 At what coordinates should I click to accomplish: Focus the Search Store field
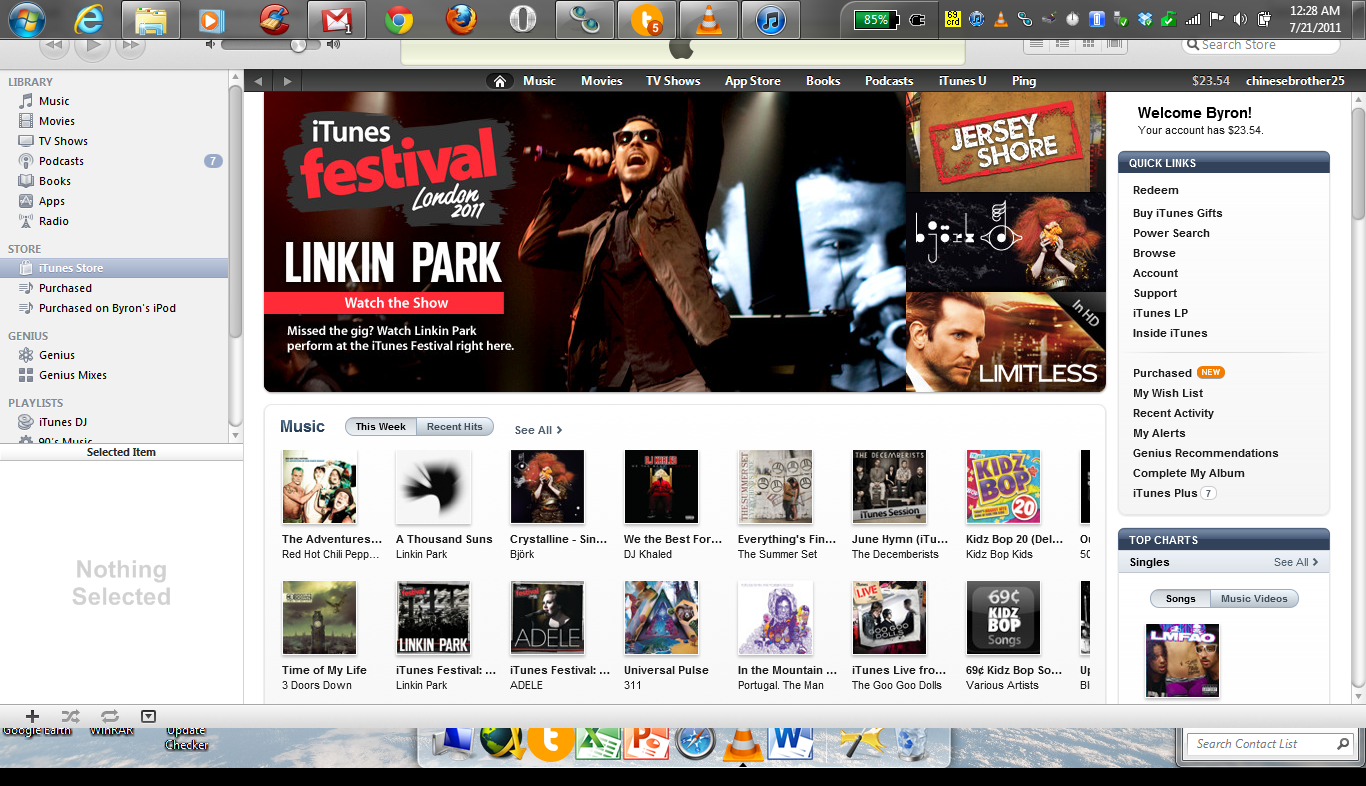(1260, 45)
